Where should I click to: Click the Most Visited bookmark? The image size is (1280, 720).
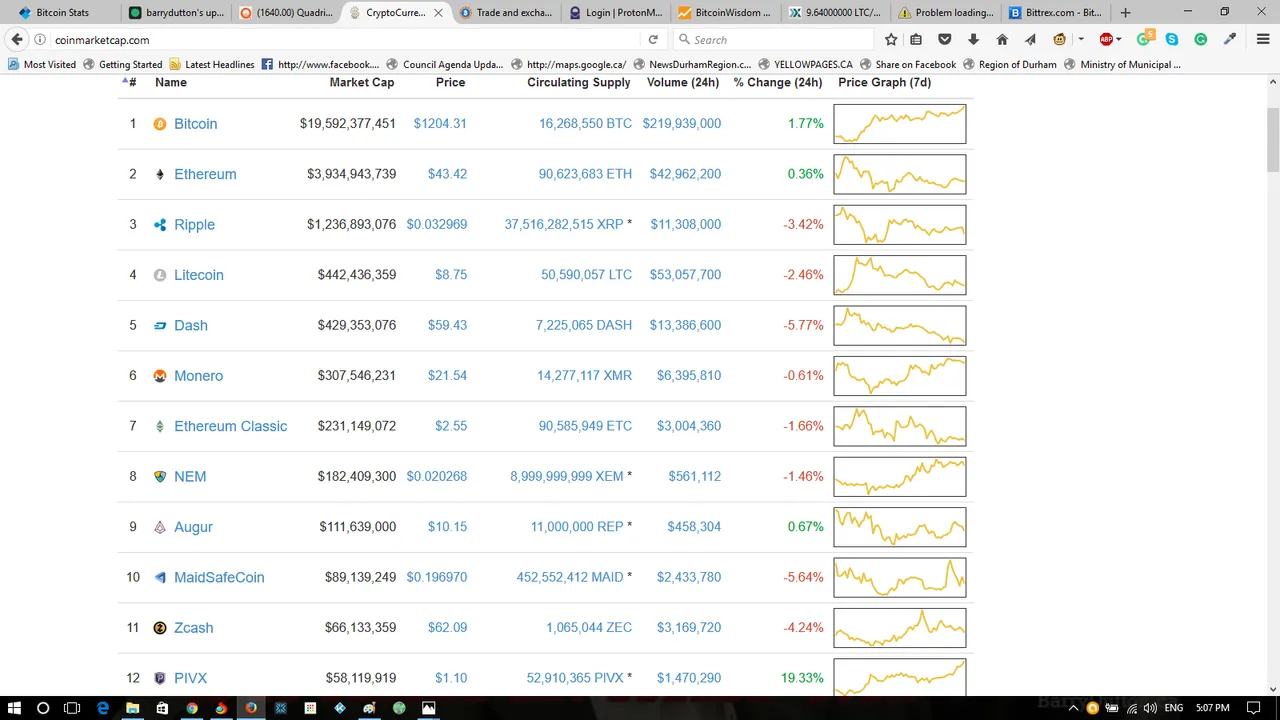42,64
